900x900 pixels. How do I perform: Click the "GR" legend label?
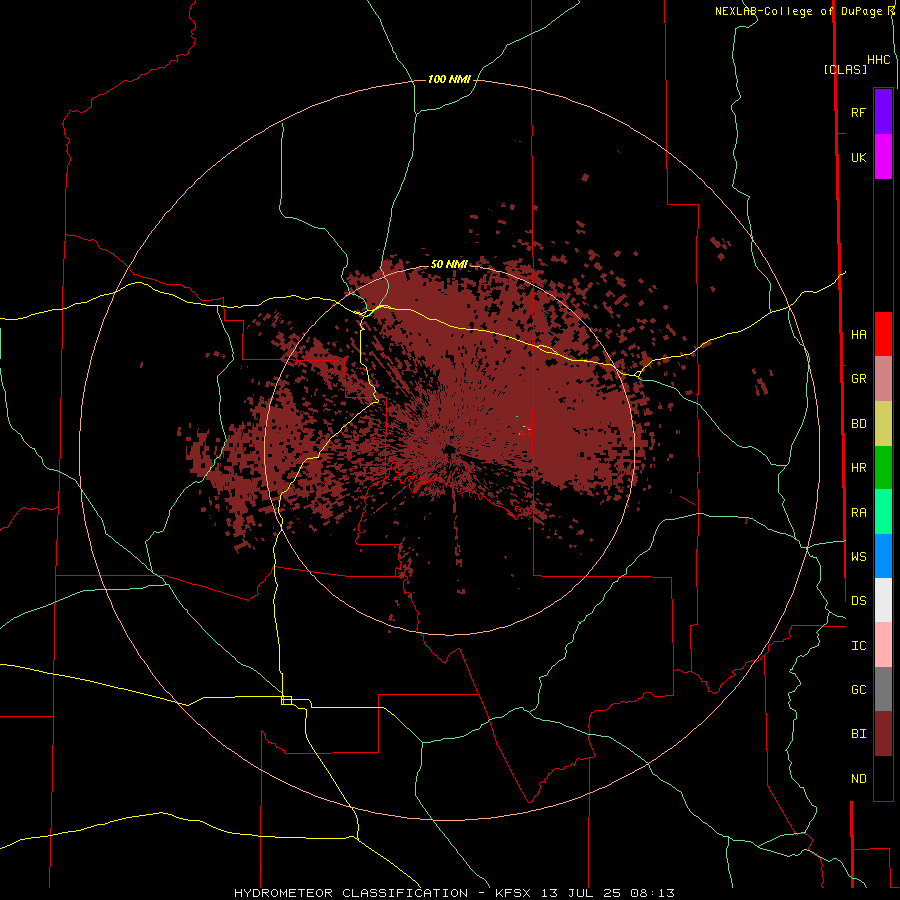pos(859,379)
